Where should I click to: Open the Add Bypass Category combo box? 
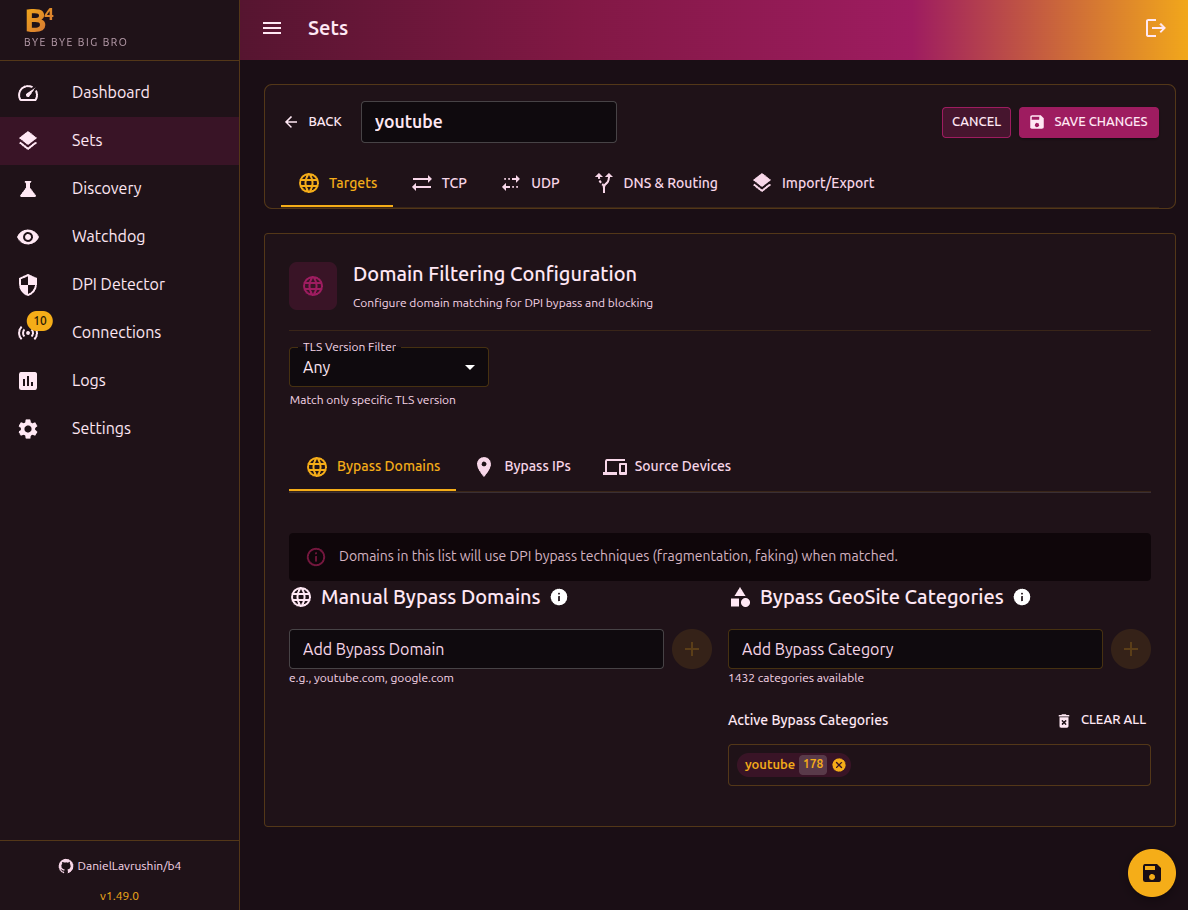[x=914, y=649]
